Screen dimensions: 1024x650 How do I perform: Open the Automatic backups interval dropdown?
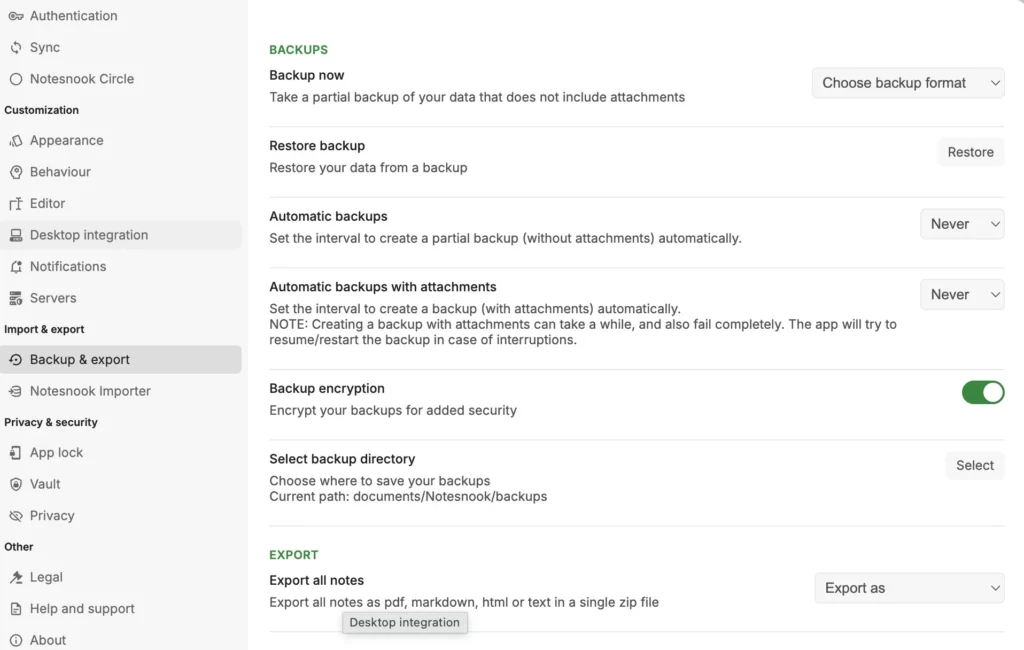963,224
